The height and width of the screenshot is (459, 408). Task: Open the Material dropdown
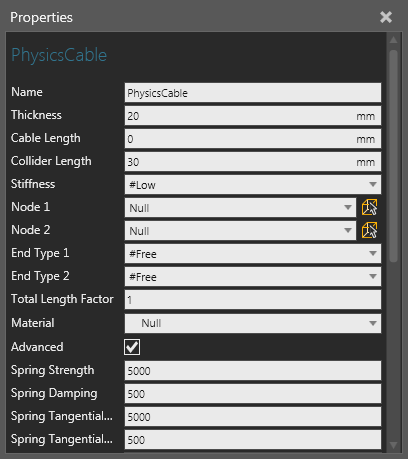[253, 323]
